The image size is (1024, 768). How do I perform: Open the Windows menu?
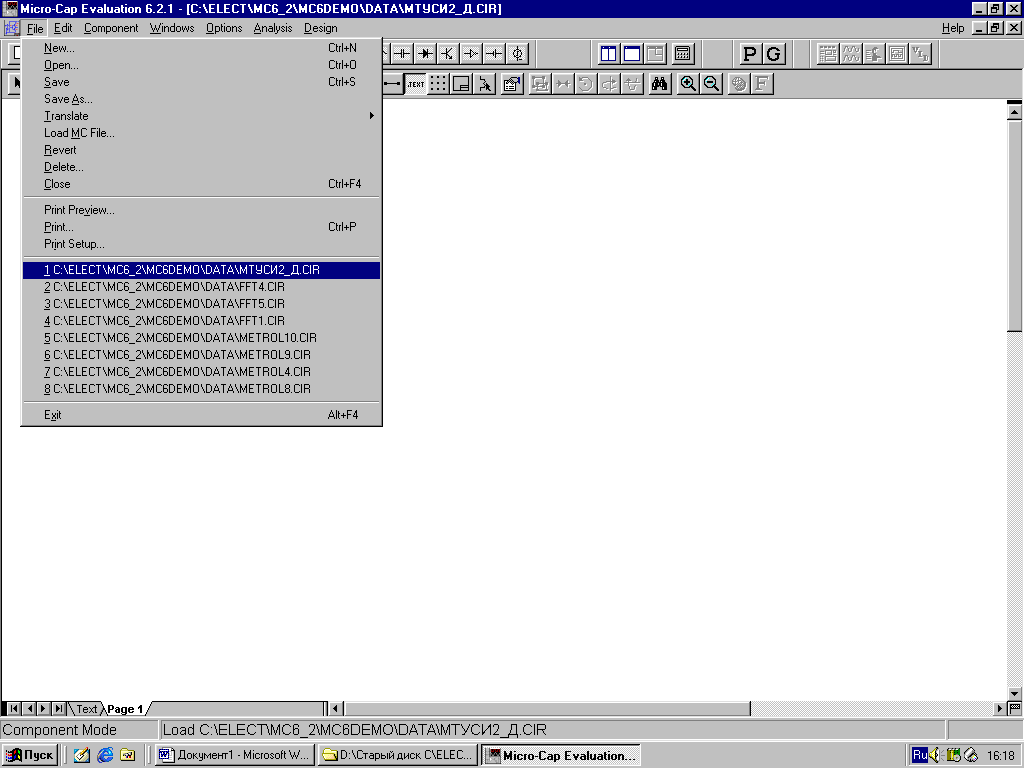[172, 28]
